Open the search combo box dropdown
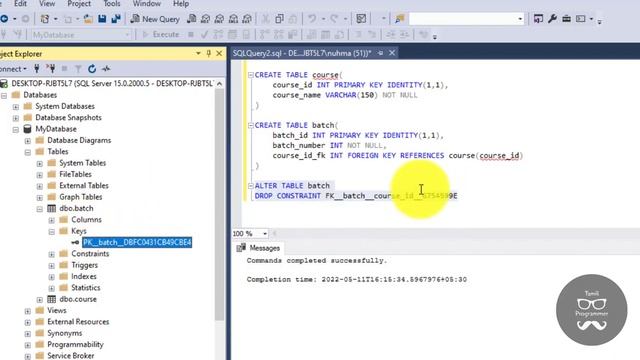Image resolution: width=640 pixels, height=360 pixels. (x=520, y=19)
